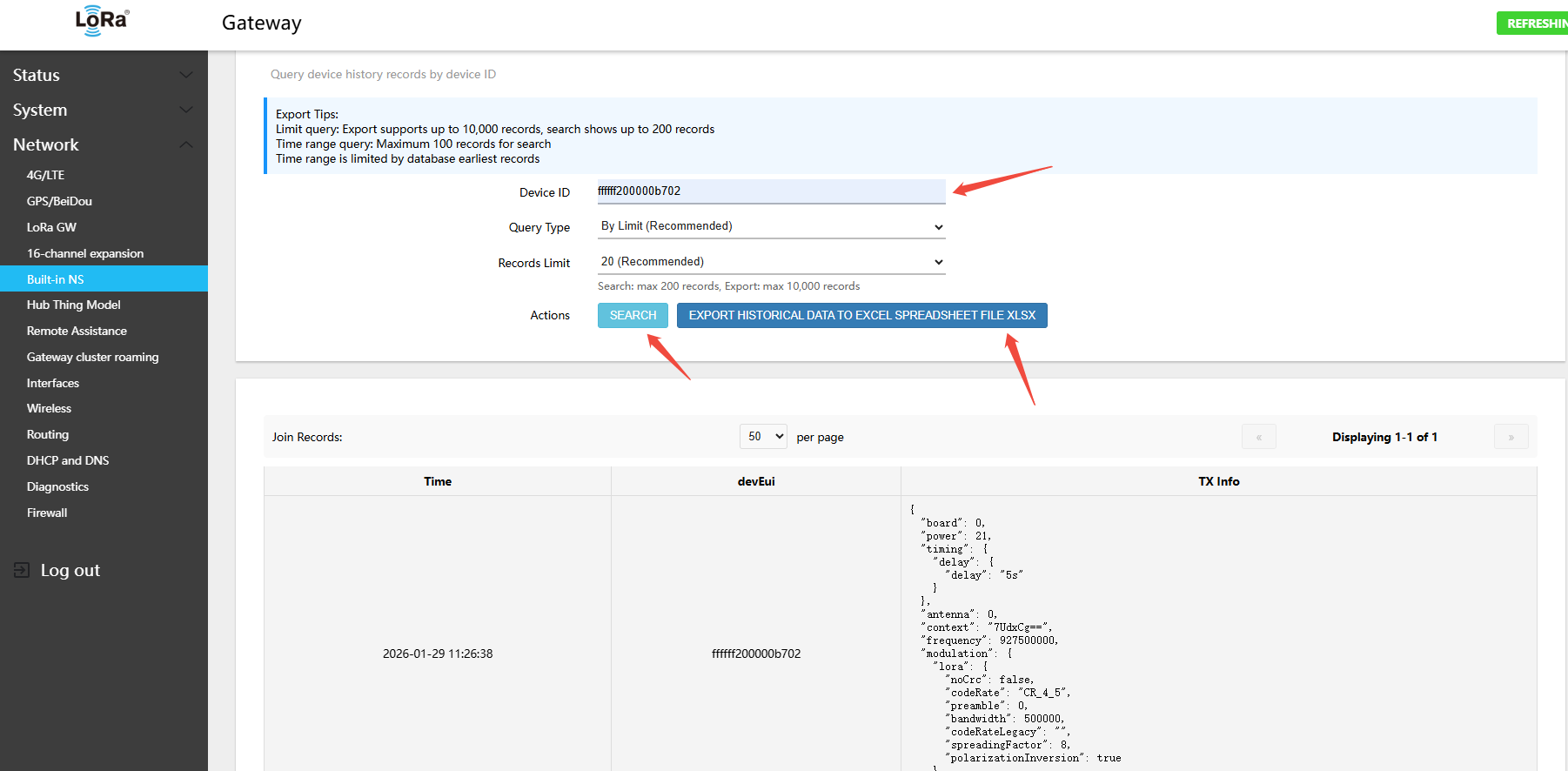The image size is (1568, 771).
Task: Navigate to LoRa GW page
Action: pos(51,227)
